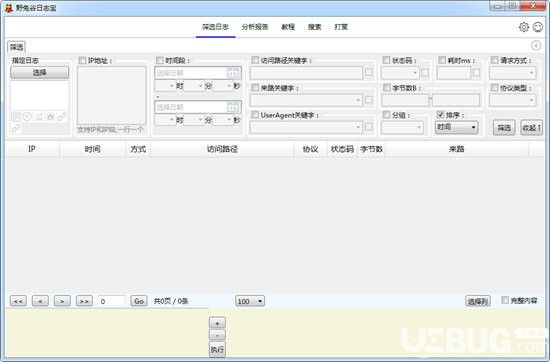Click the smiley face icon at top right
Viewport: 550px width, 362px height.
point(538,27)
